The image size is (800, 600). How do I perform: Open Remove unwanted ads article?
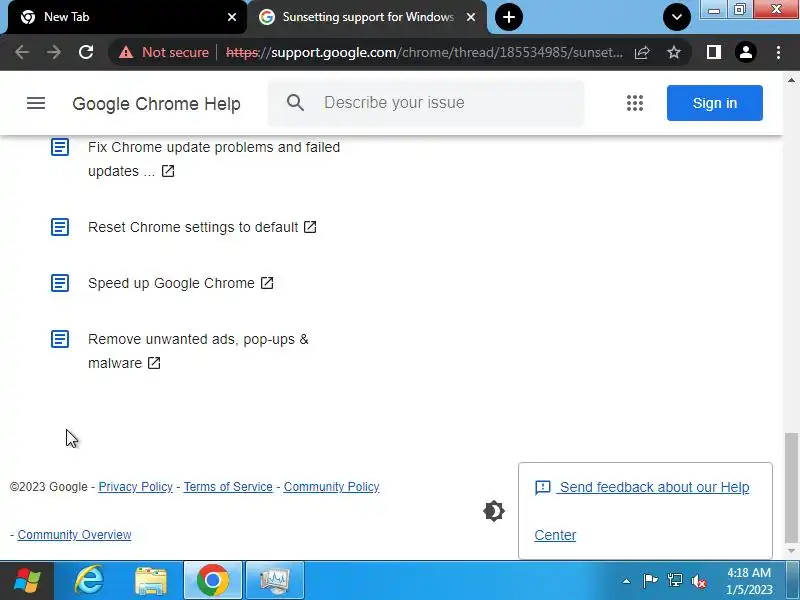coord(198,351)
